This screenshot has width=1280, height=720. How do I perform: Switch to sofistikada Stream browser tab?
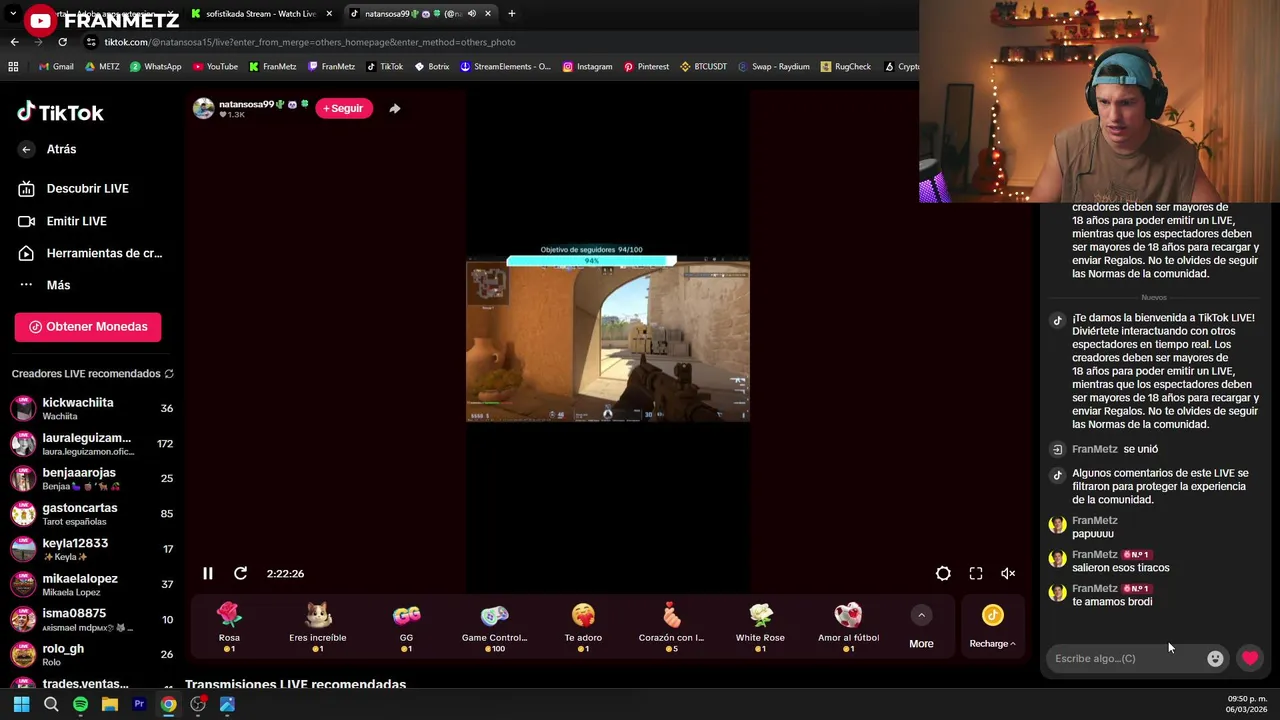pyautogui.click(x=260, y=14)
